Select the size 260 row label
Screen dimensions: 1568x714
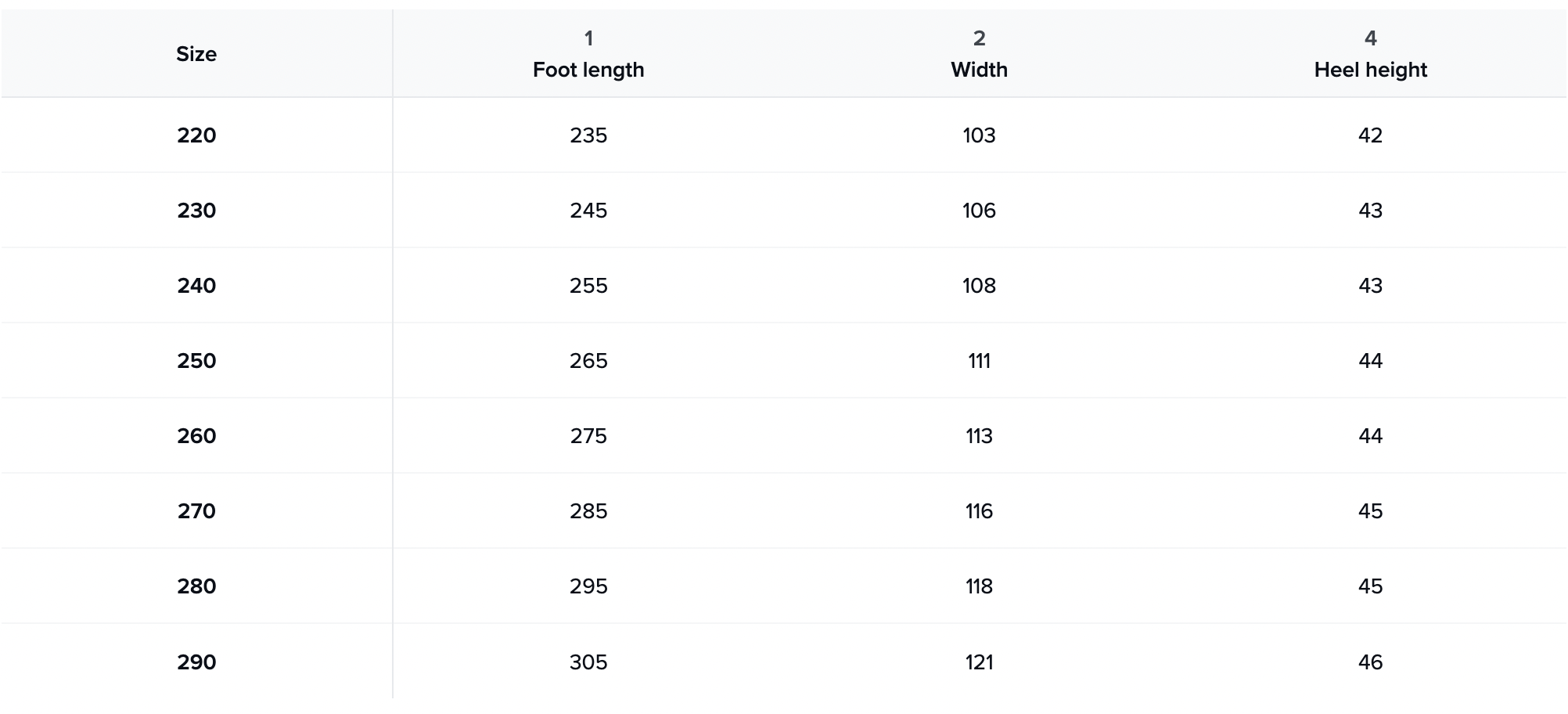(x=196, y=436)
